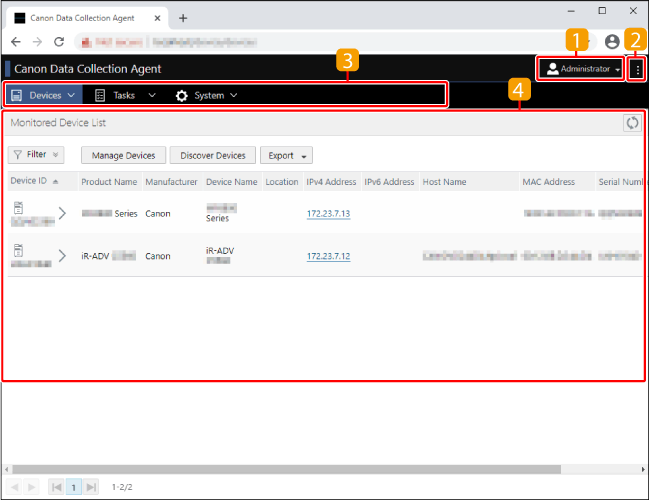The width and height of the screenshot is (649, 500).
Task: Open the Export dropdown menu
Action: 286,156
